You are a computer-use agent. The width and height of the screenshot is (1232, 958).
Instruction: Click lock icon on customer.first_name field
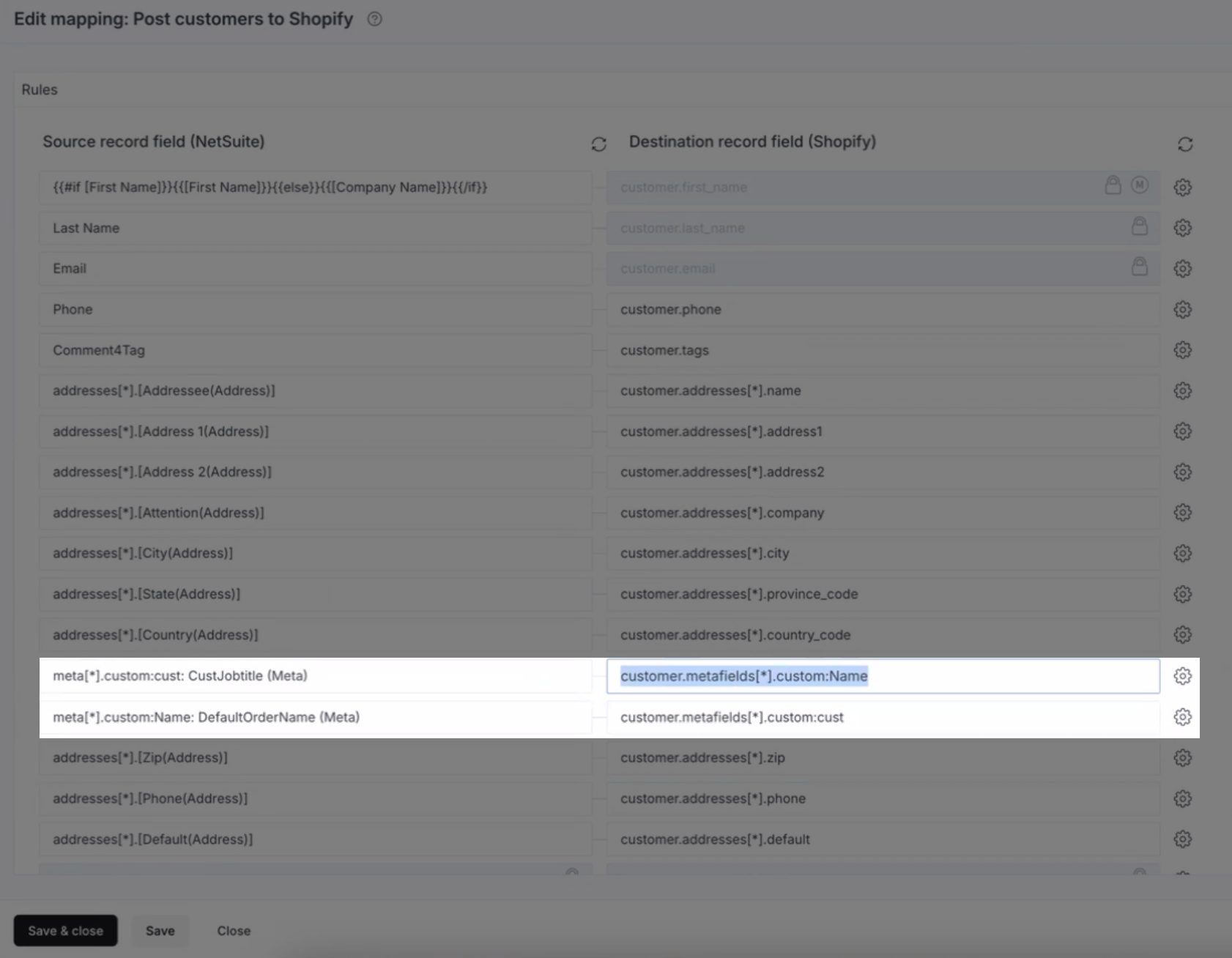(x=1113, y=185)
